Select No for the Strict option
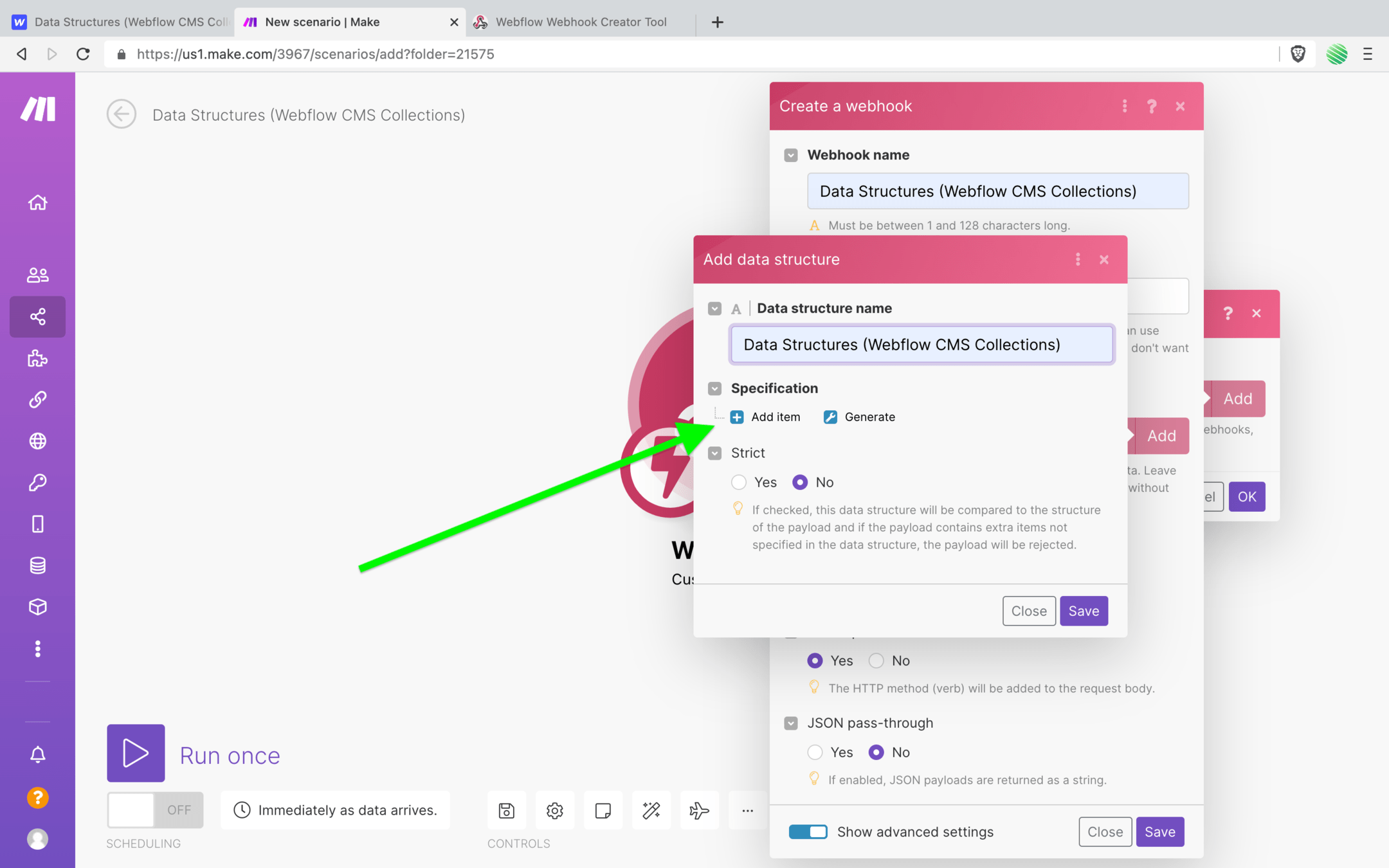 click(x=801, y=482)
